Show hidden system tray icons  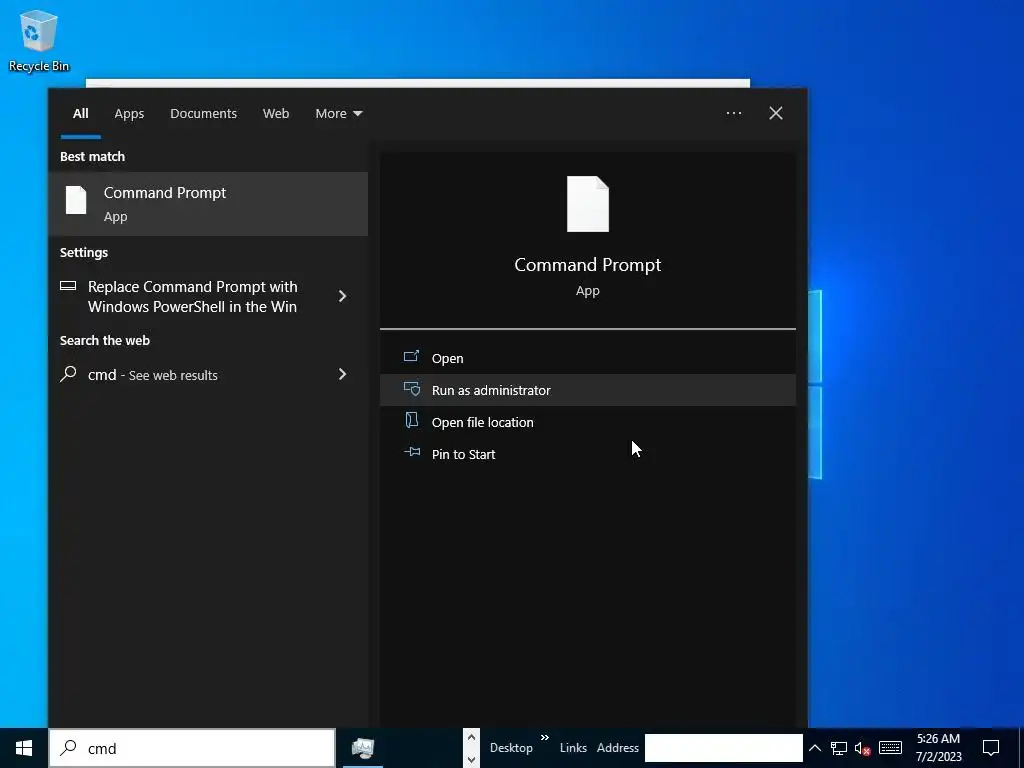pos(814,748)
